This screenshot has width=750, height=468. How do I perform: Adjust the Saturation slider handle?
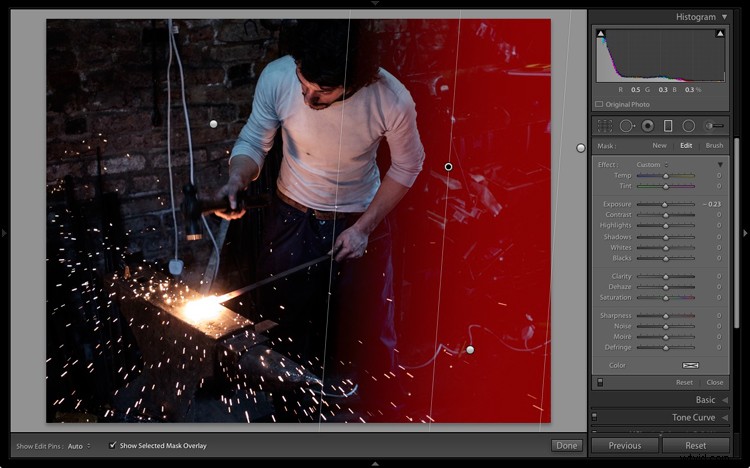click(665, 298)
